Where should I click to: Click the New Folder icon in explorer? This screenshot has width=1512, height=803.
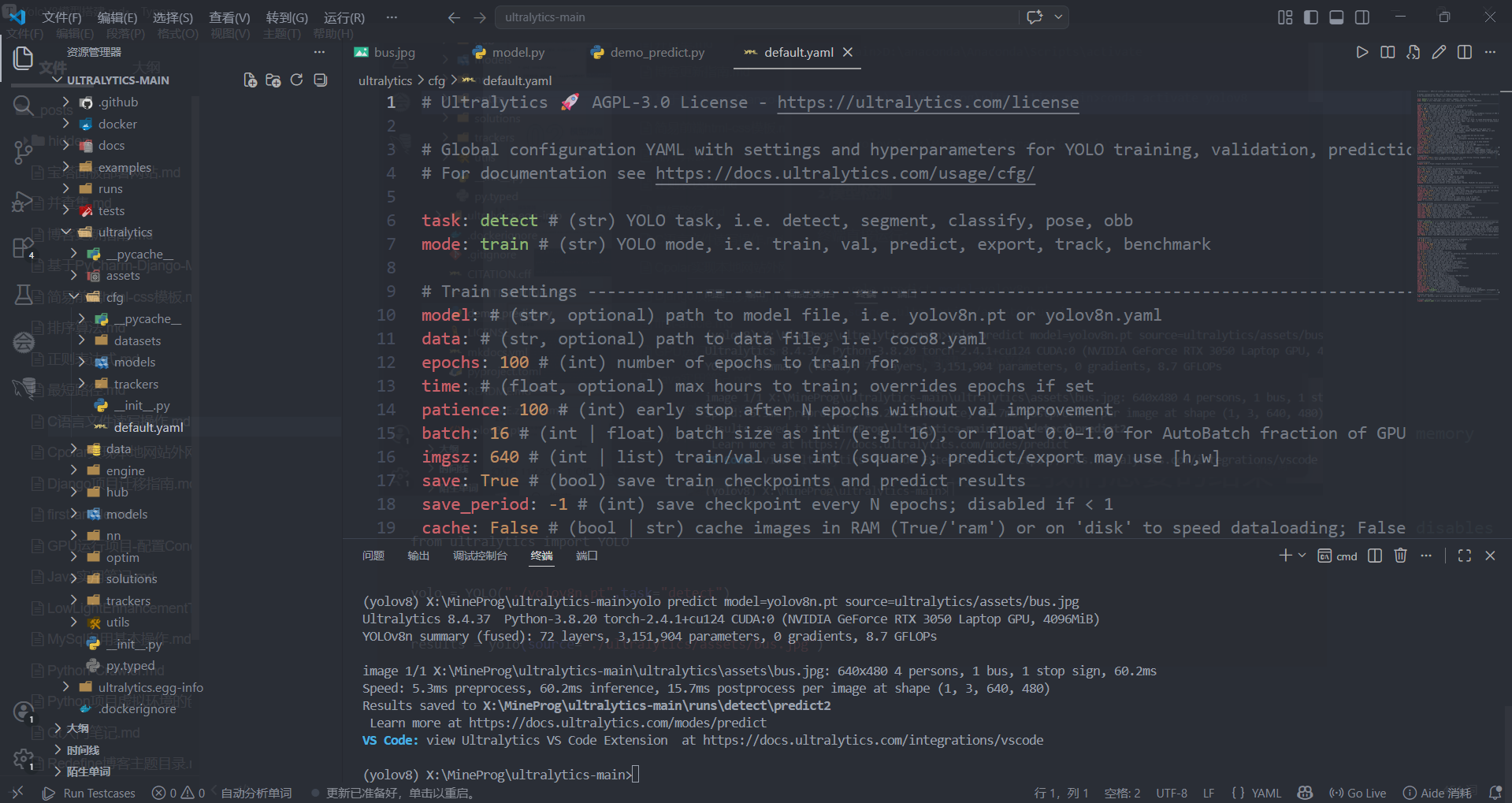(x=273, y=80)
